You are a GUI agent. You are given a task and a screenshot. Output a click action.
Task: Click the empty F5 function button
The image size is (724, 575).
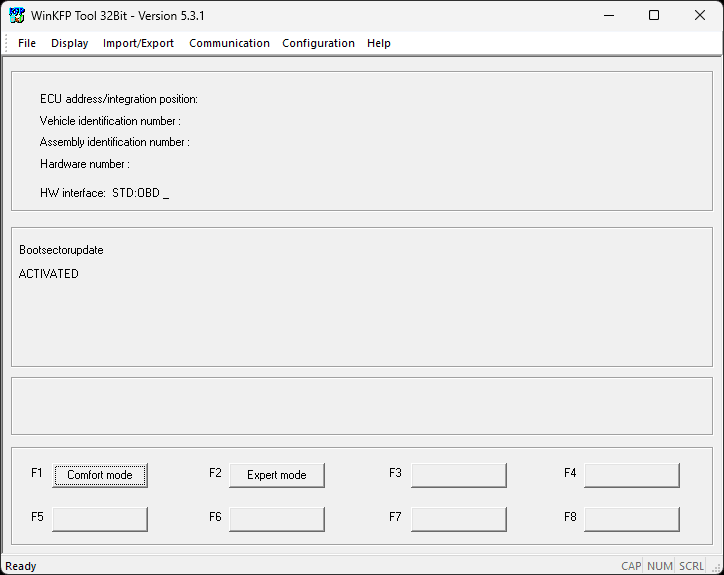point(100,519)
